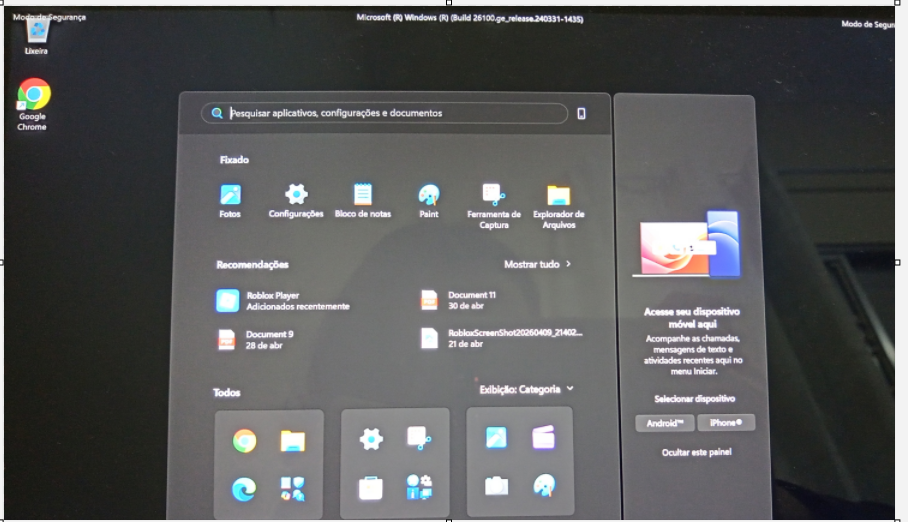
Task: Launch Microsoft Edge in category group
Action: pyautogui.click(x=244, y=490)
